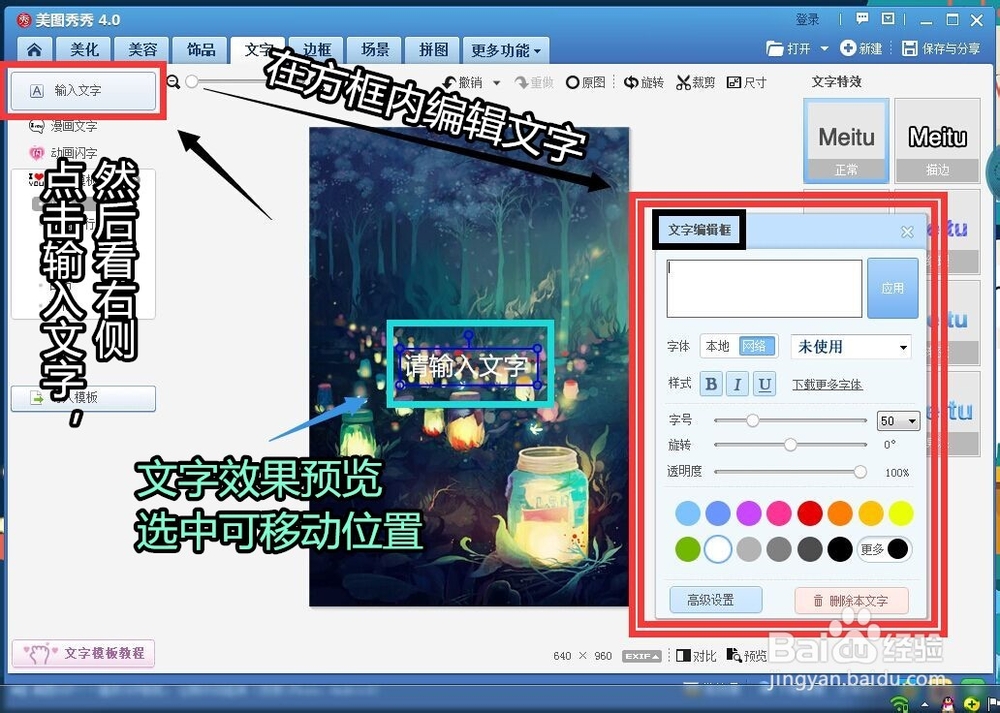Open the 尺寸 resize tool
This screenshot has width=1000, height=713.
point(746,82)
